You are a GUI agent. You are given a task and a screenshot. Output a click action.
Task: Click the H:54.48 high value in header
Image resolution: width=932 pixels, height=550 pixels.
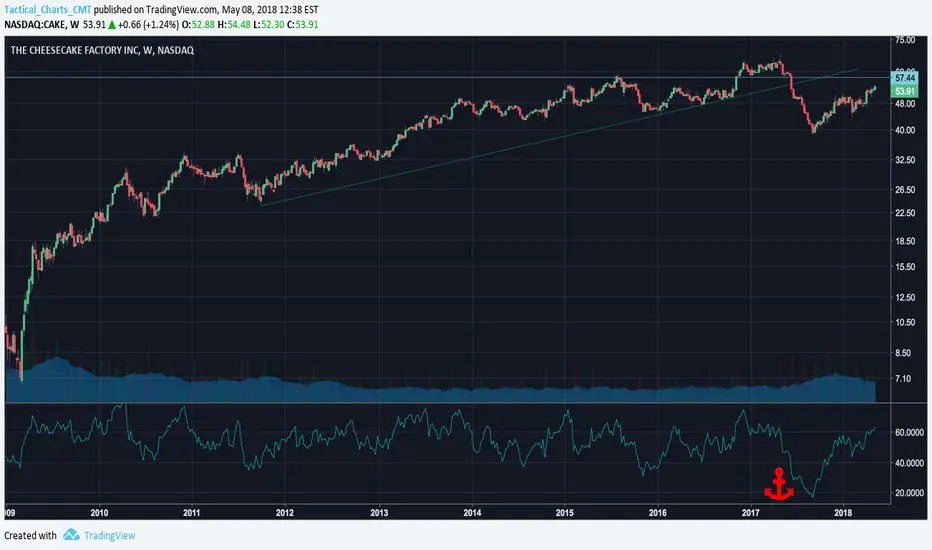232,25
